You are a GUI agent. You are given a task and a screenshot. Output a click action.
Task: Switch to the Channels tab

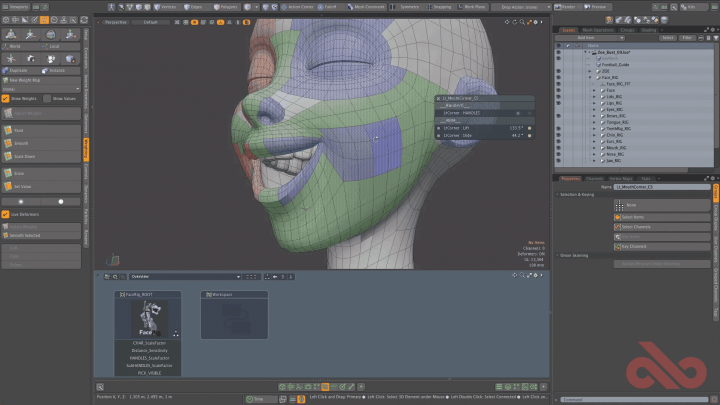[x=593, y=178]
